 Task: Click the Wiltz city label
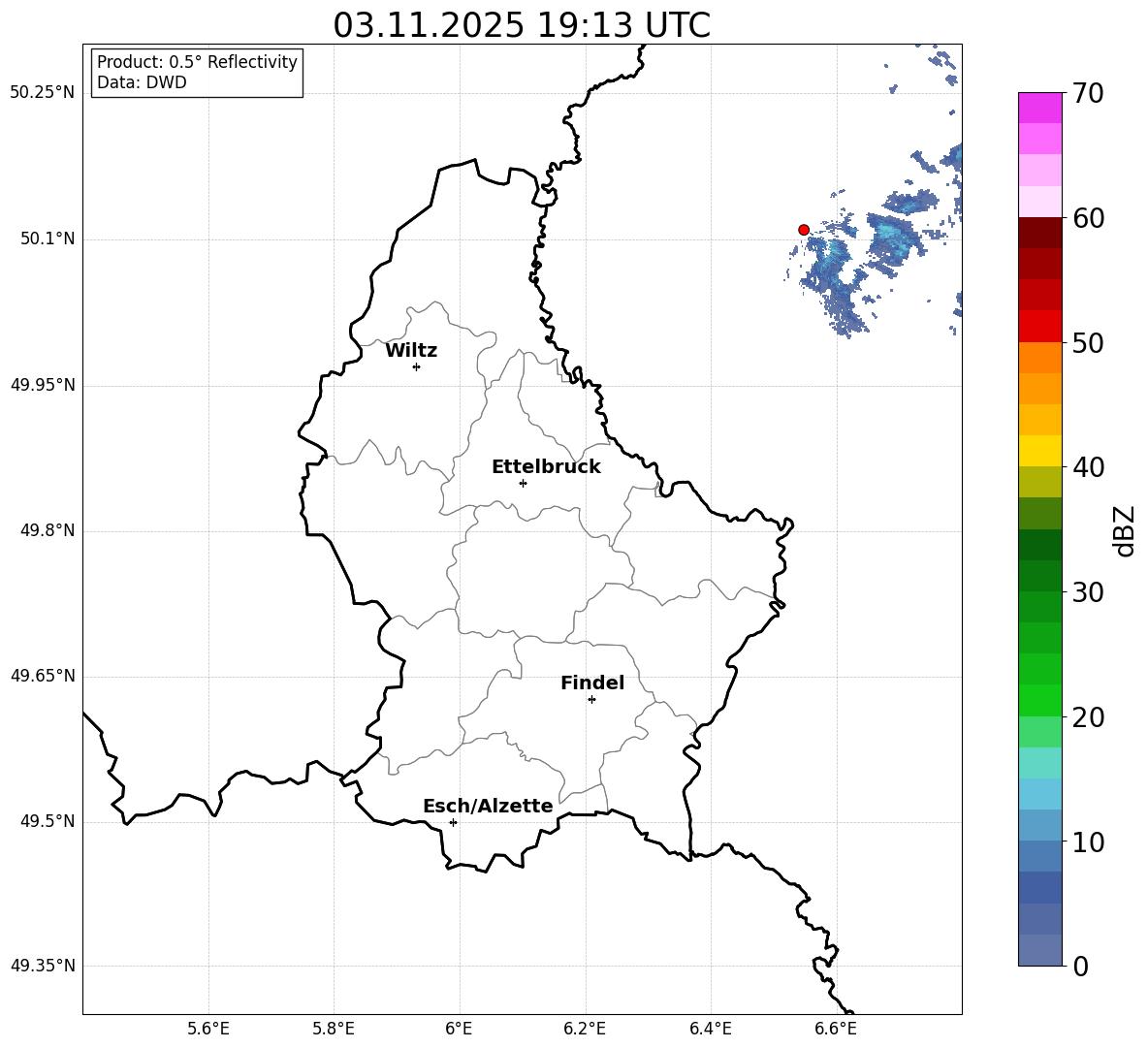point(411,351)
